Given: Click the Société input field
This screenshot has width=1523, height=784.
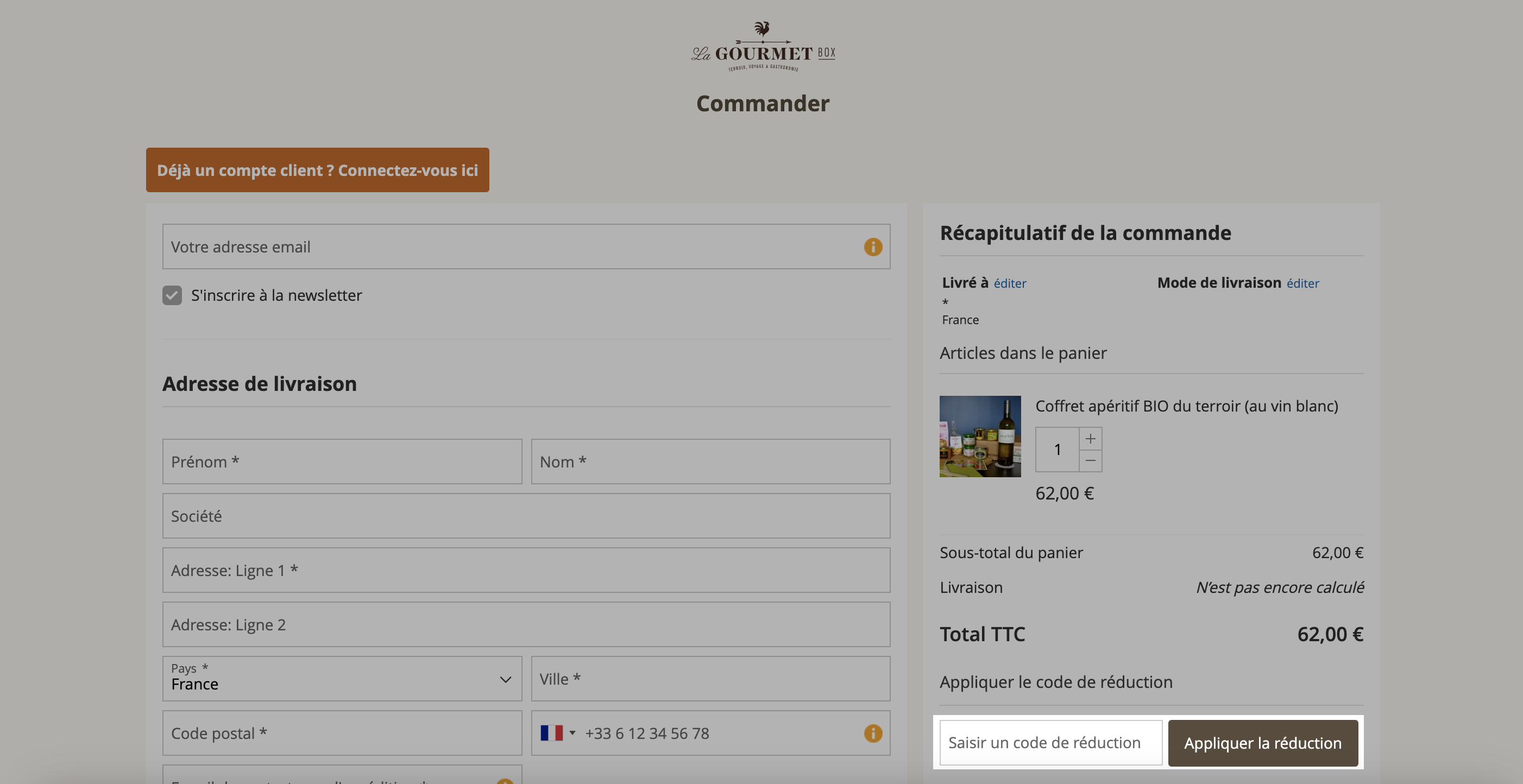Looking at the screenshot, I should [x=526, y=516].
